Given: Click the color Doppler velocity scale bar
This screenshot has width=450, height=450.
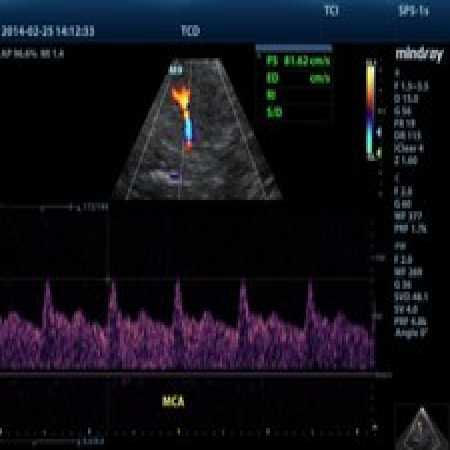Looking at the screenshot, I should pyautogui.click(x=371, y=109).
